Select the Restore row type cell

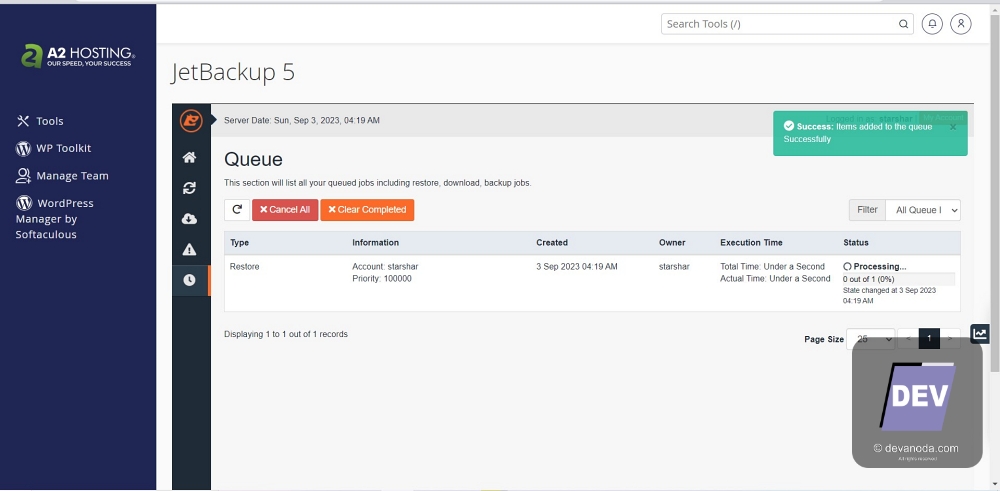pos(245,267)
